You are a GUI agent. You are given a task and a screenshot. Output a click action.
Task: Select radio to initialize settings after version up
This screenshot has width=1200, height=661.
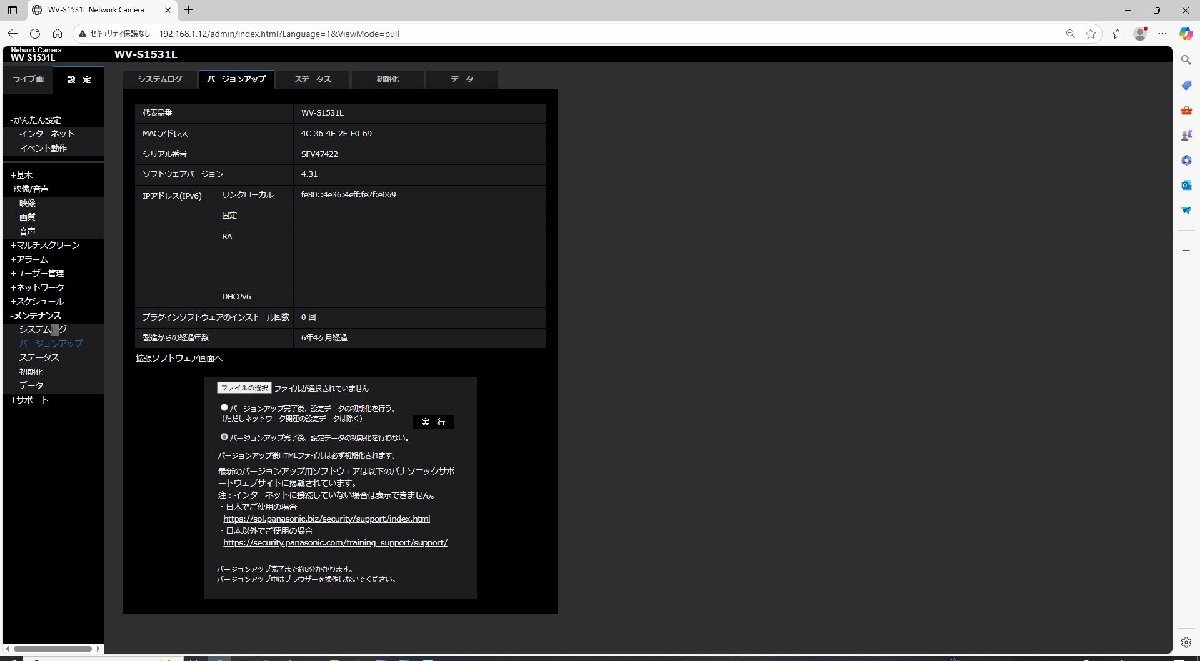pos(225,406)
